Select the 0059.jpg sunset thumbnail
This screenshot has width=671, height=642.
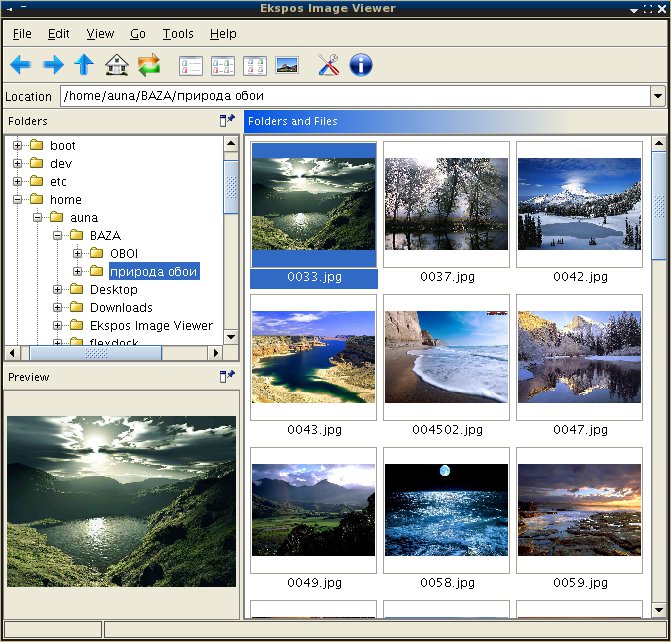coord(579,510)
